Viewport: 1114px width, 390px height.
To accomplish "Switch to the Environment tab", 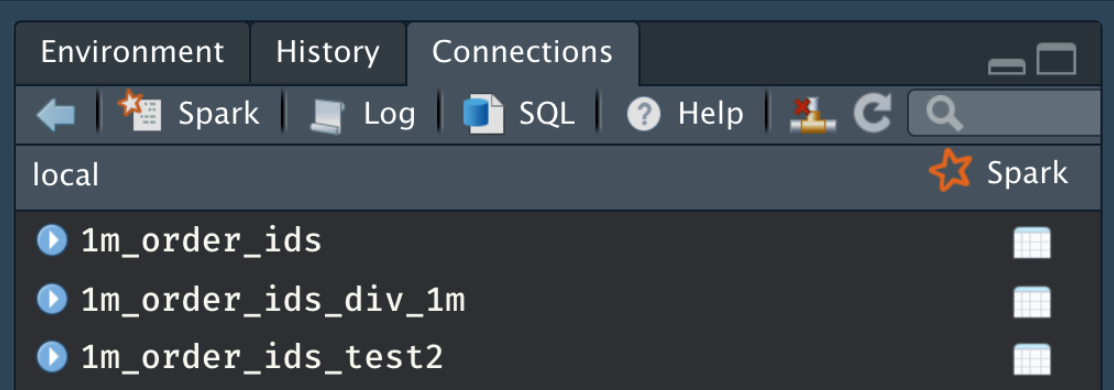I will click(132, 53).
